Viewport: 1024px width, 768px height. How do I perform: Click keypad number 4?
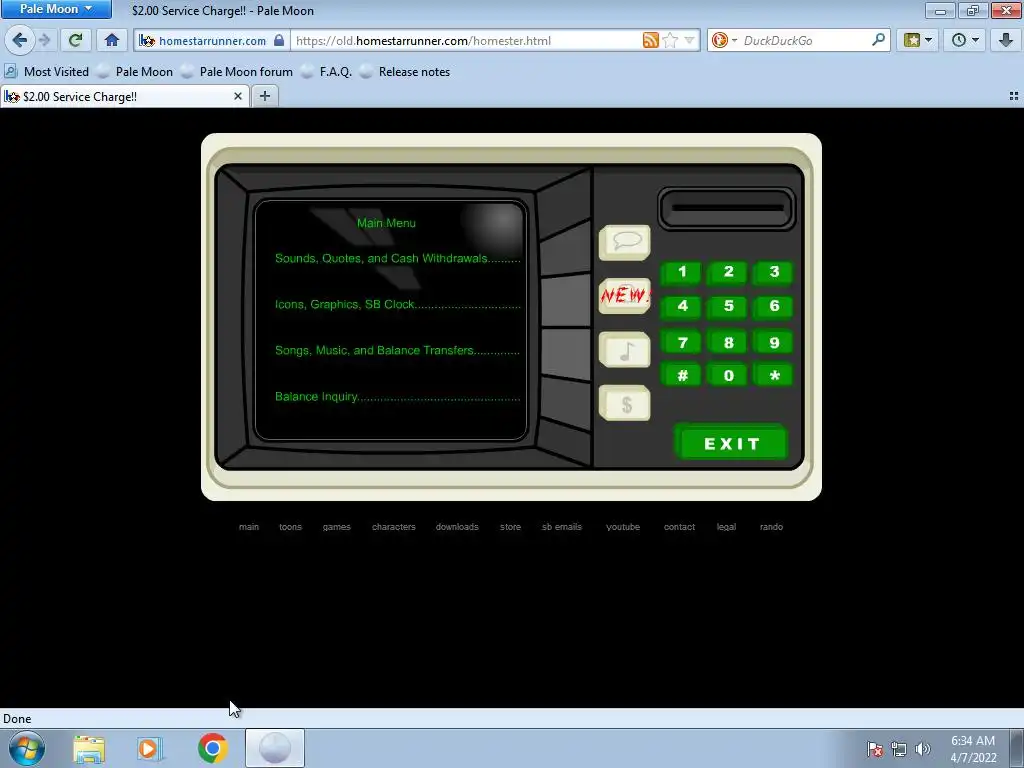click(682, 306)
